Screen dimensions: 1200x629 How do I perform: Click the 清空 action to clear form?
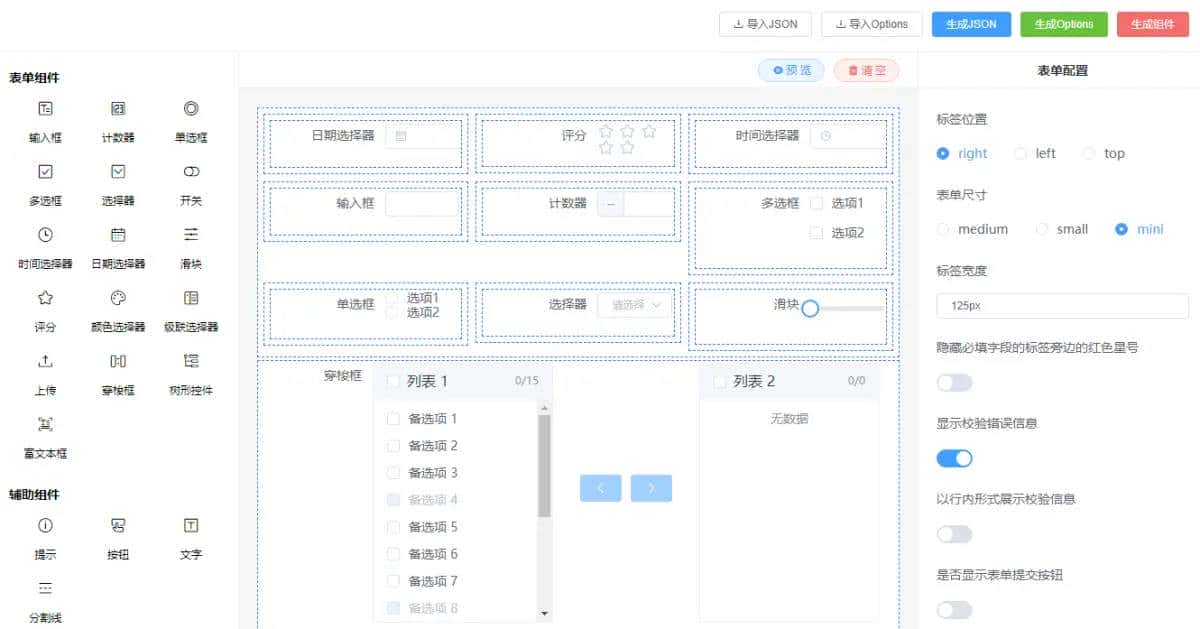coord(866,70)
